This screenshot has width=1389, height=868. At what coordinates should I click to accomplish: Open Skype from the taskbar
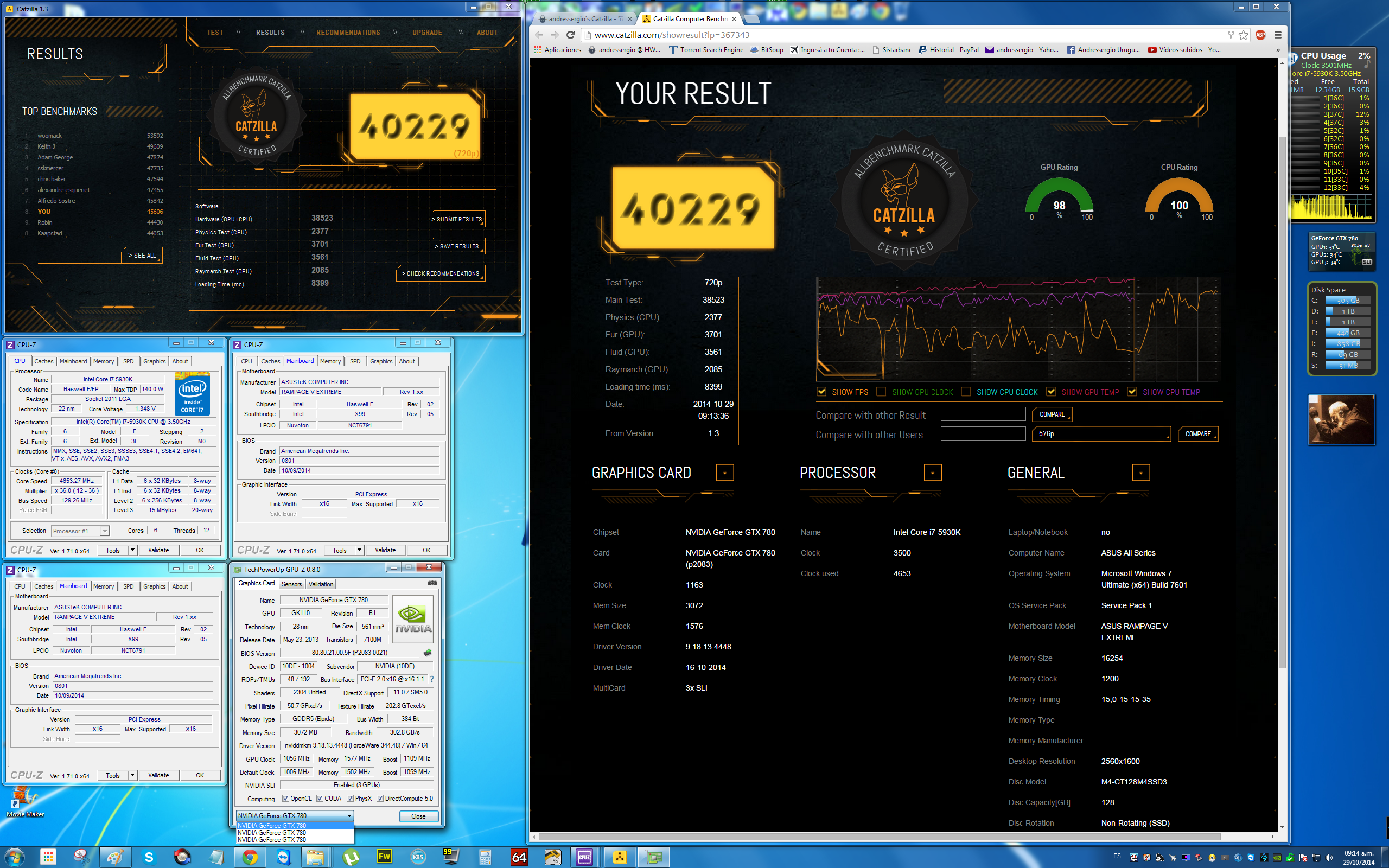(x=149, y=857)
